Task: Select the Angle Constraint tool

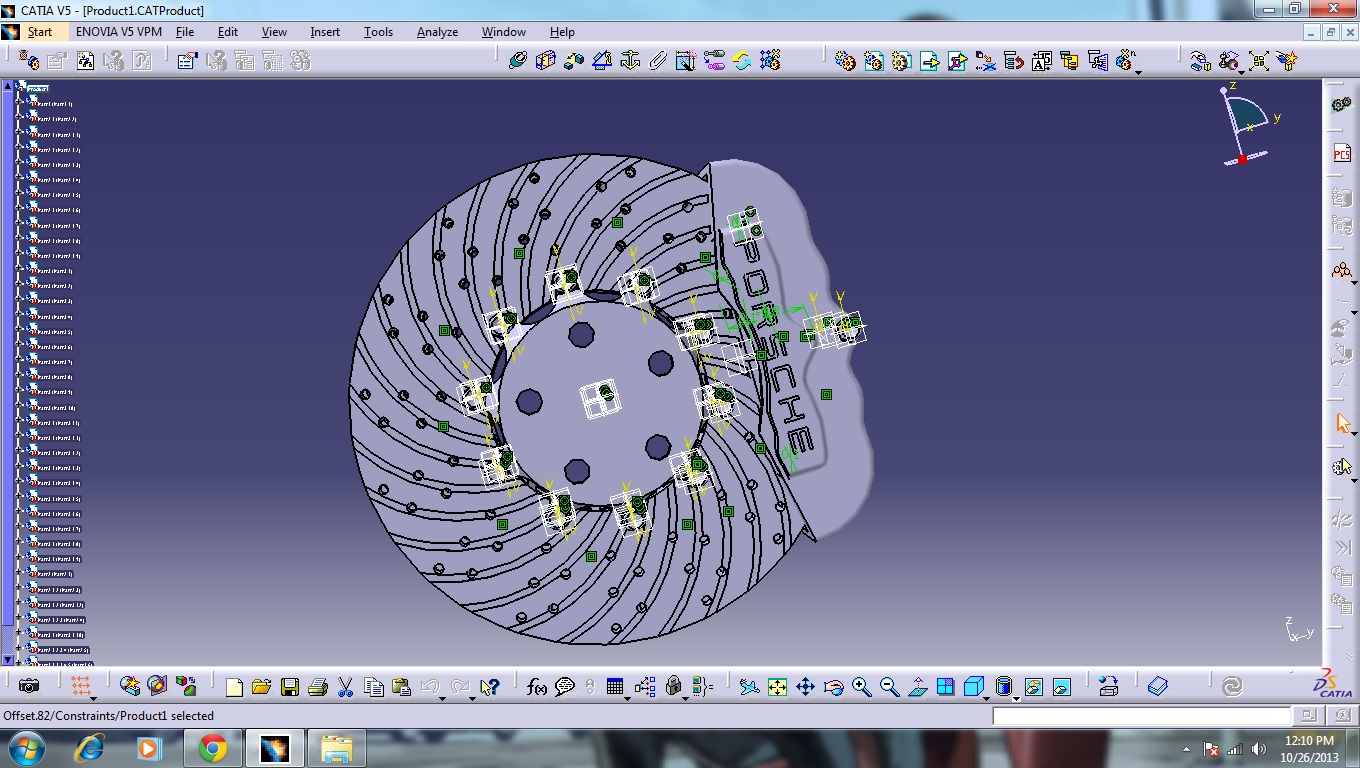Action: coord(601,61)
